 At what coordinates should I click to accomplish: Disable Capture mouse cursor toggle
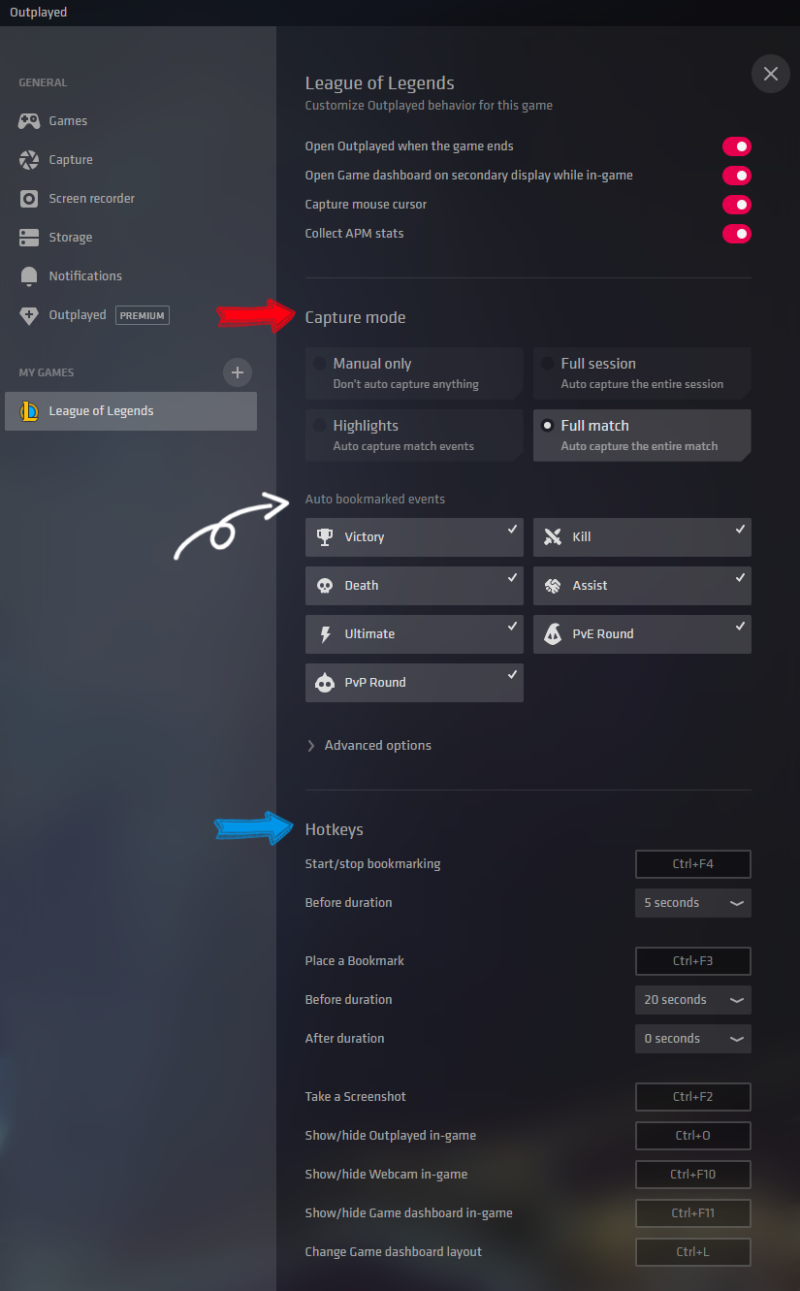[737, 205]
